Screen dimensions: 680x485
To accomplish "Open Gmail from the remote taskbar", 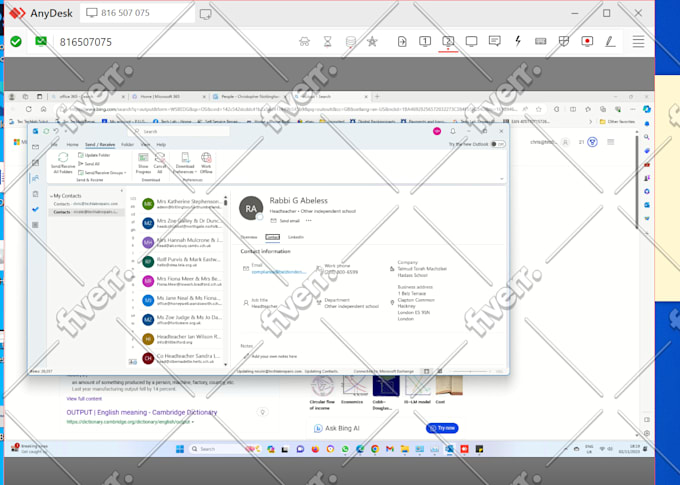I will (x=390, y=449).
